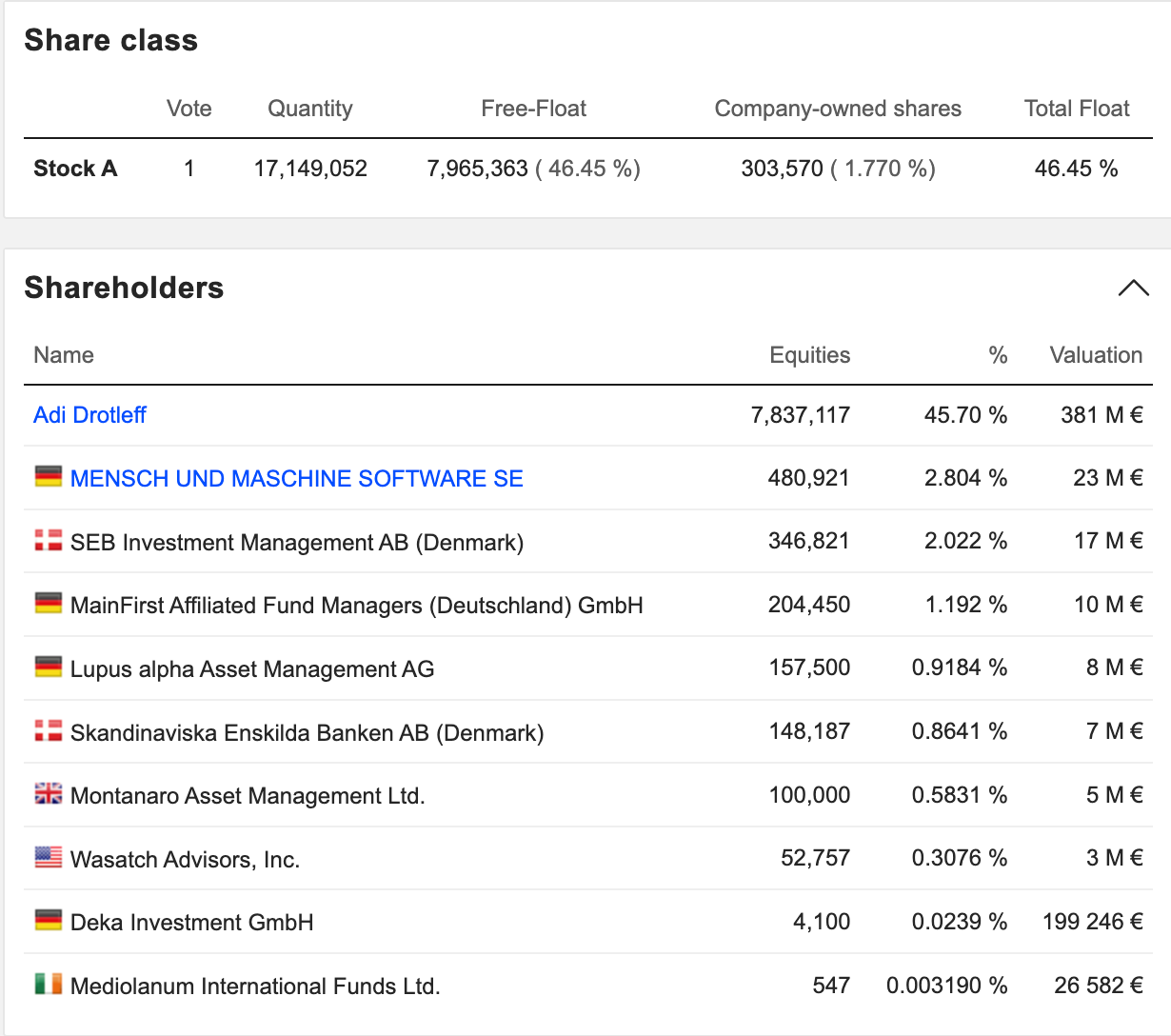Click percentage value 2.022 %
Image resolution: width=1171 pixels, height=1036 pixels.
(965, 541)
